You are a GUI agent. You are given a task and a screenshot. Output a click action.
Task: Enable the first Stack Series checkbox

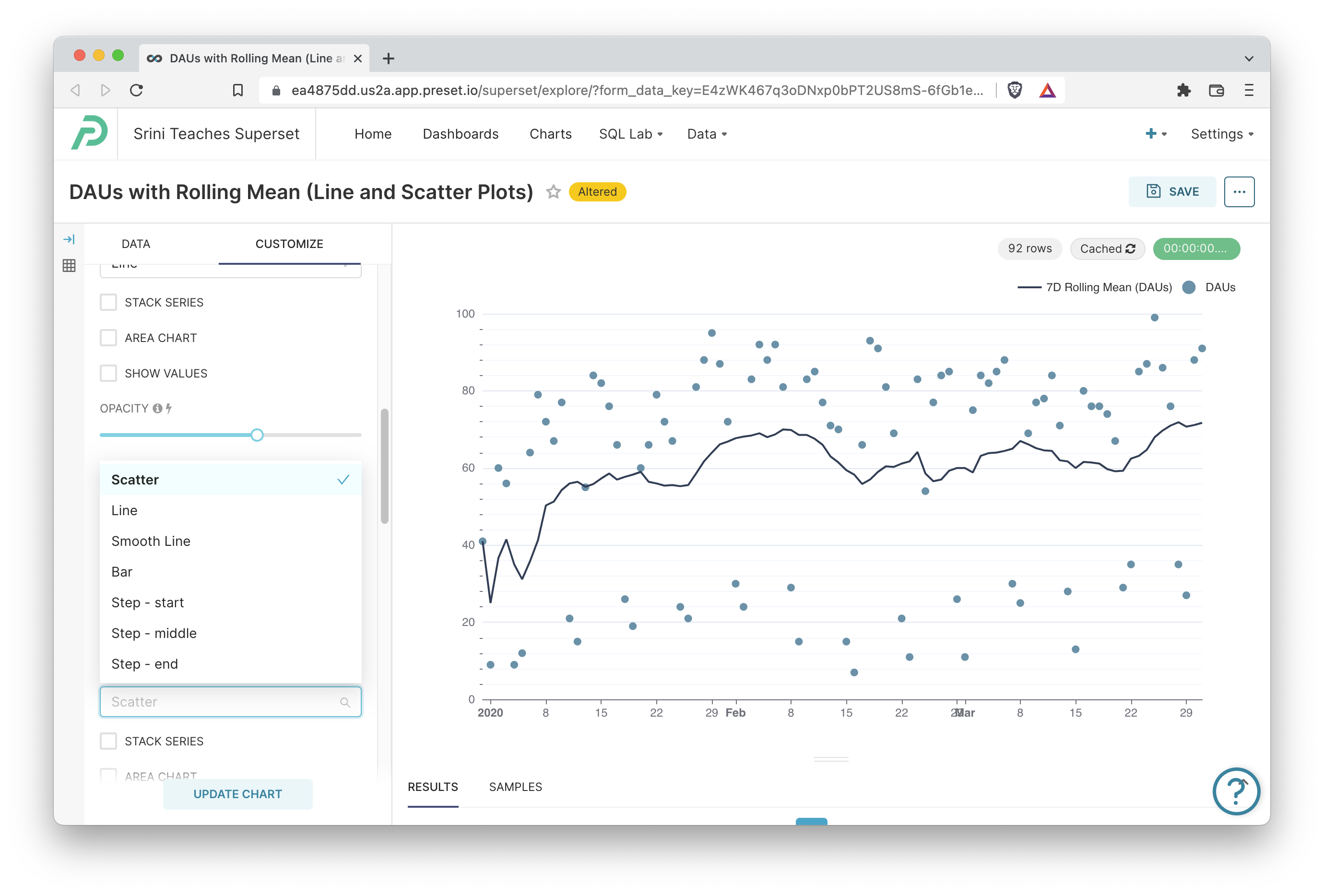point(108,302)
